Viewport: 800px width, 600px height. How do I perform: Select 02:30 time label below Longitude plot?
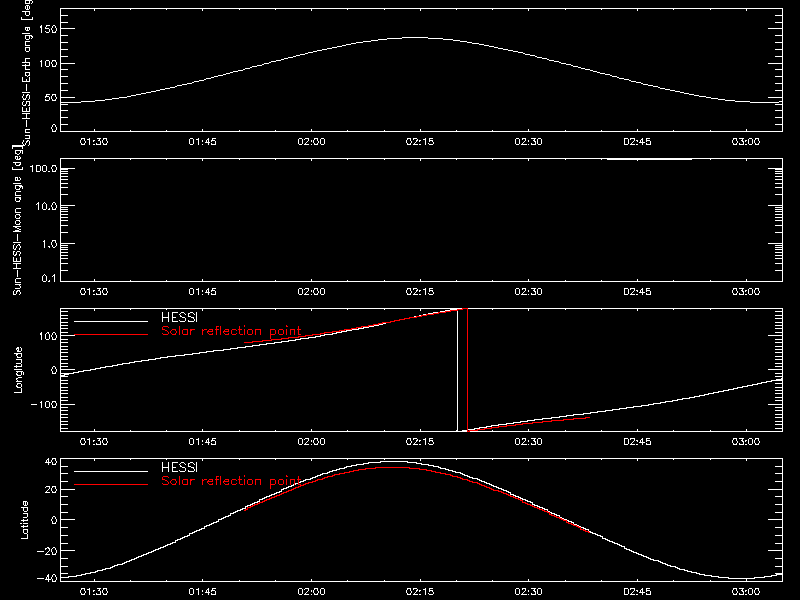pos(529,442)
